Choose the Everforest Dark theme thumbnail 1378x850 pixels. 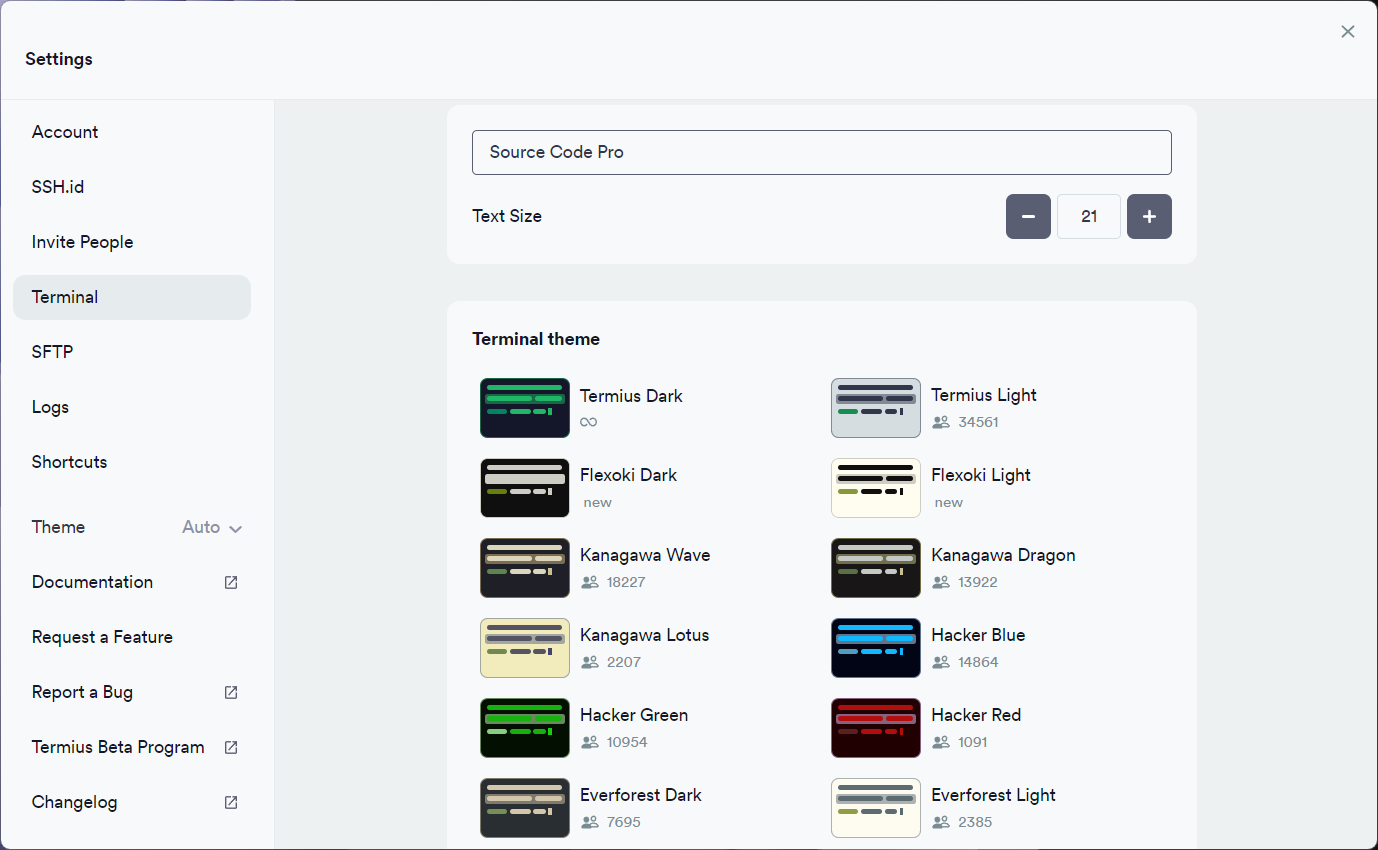(x=525, y=808)
